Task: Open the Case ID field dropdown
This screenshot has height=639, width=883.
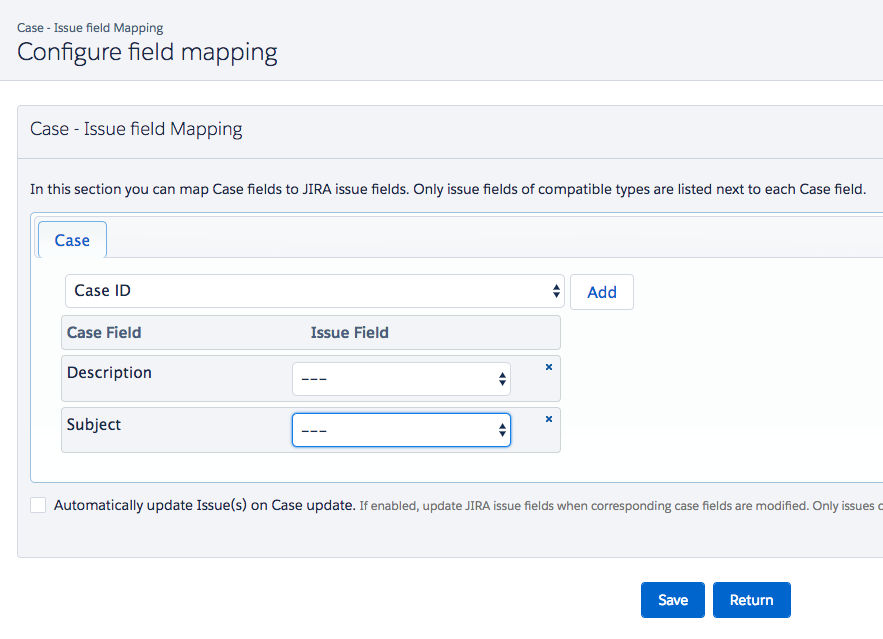Action: [x=315, y=291]
